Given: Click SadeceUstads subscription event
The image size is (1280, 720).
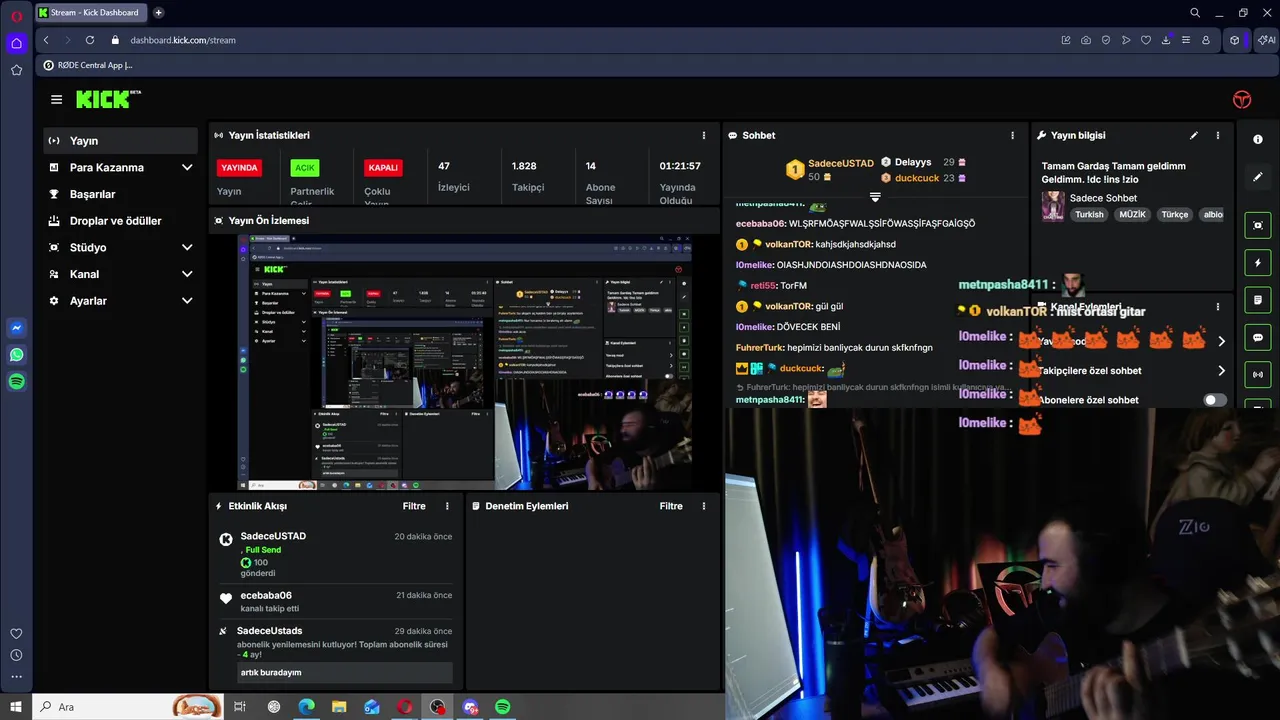Looking at the screenshot, I should pyautogui.click(x=270, y=631).
